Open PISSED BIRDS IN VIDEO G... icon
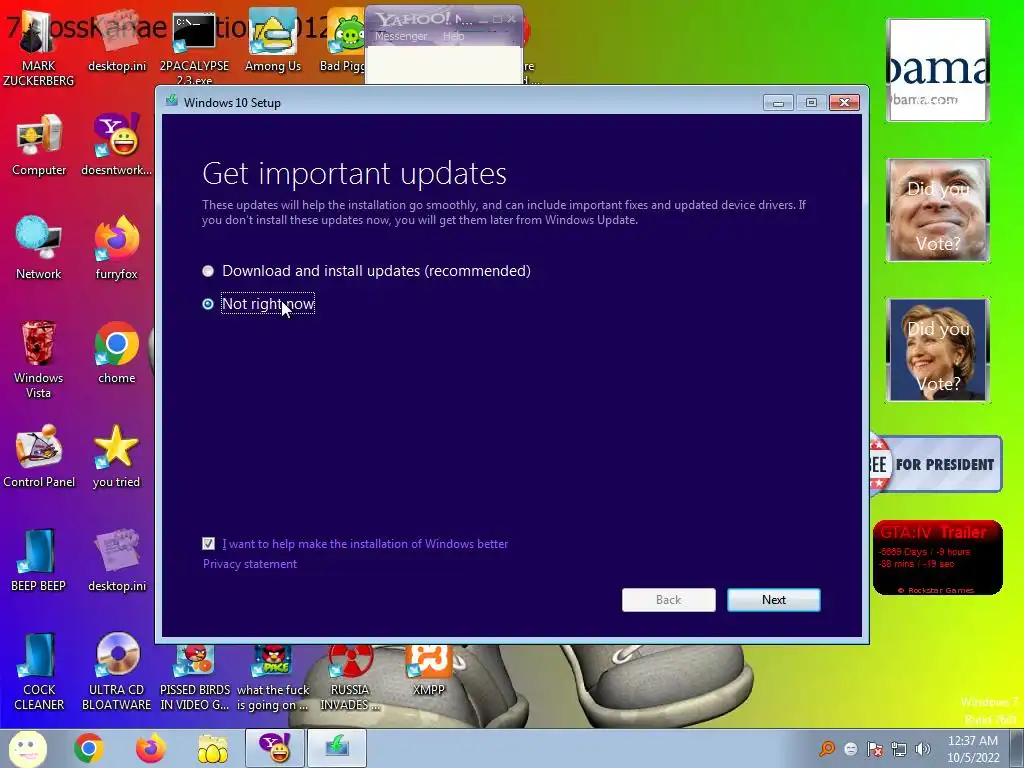The width and height of the screenshot is (1024, 768). pos(195,678)
